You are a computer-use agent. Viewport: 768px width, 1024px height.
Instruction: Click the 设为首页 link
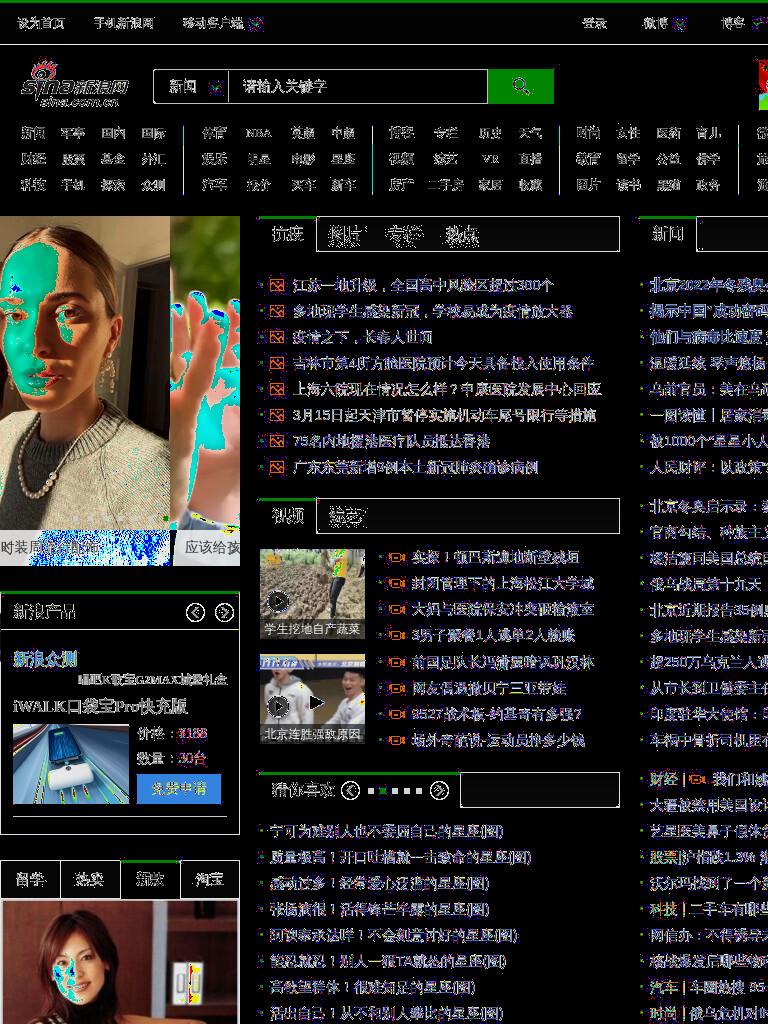click(40, 24)
